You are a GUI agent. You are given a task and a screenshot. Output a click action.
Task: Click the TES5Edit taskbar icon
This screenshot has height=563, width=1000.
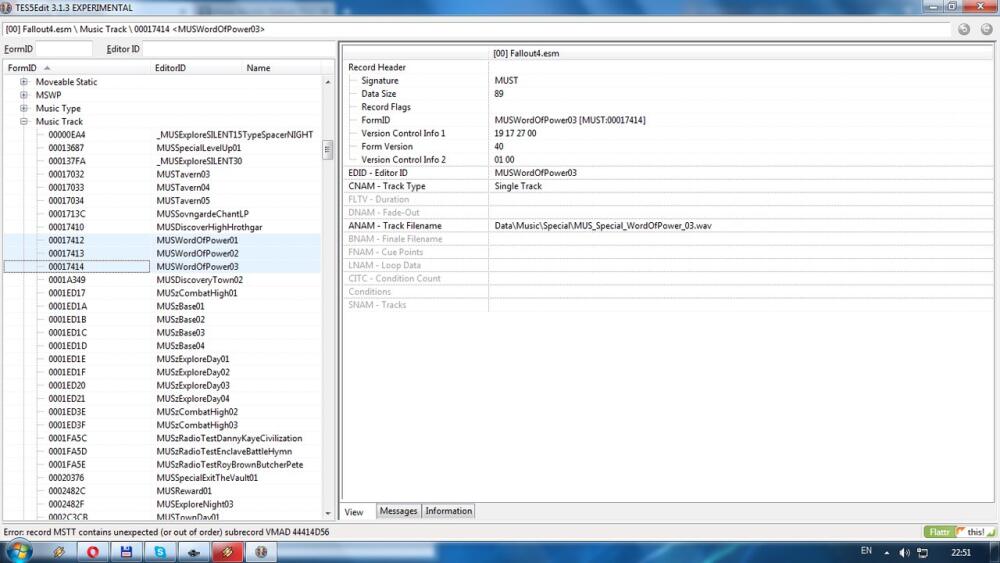click(x=261, y=552)
